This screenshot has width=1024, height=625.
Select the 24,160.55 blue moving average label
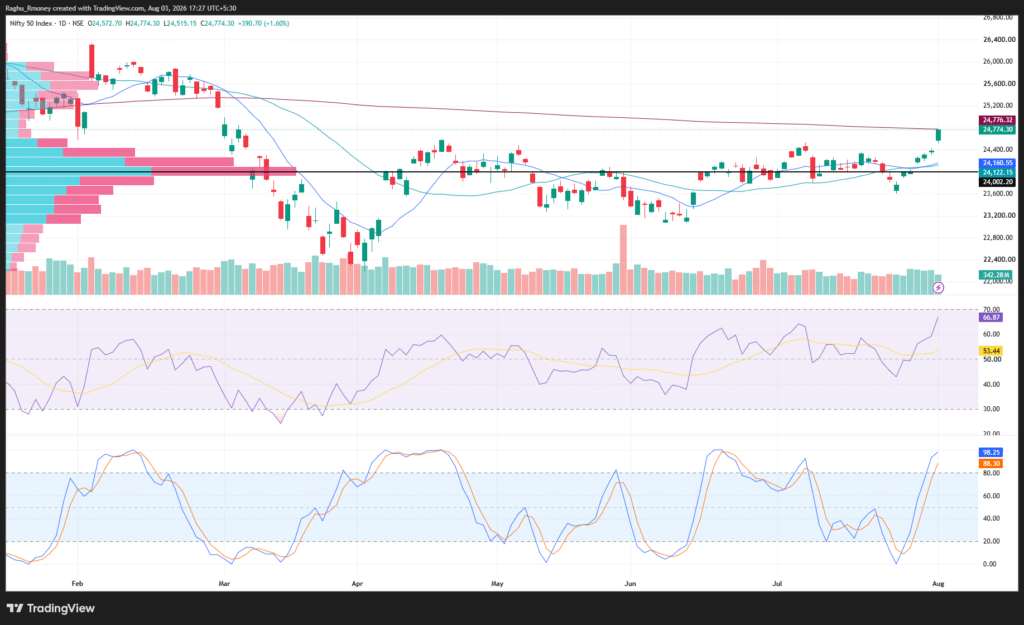point(997,163)
